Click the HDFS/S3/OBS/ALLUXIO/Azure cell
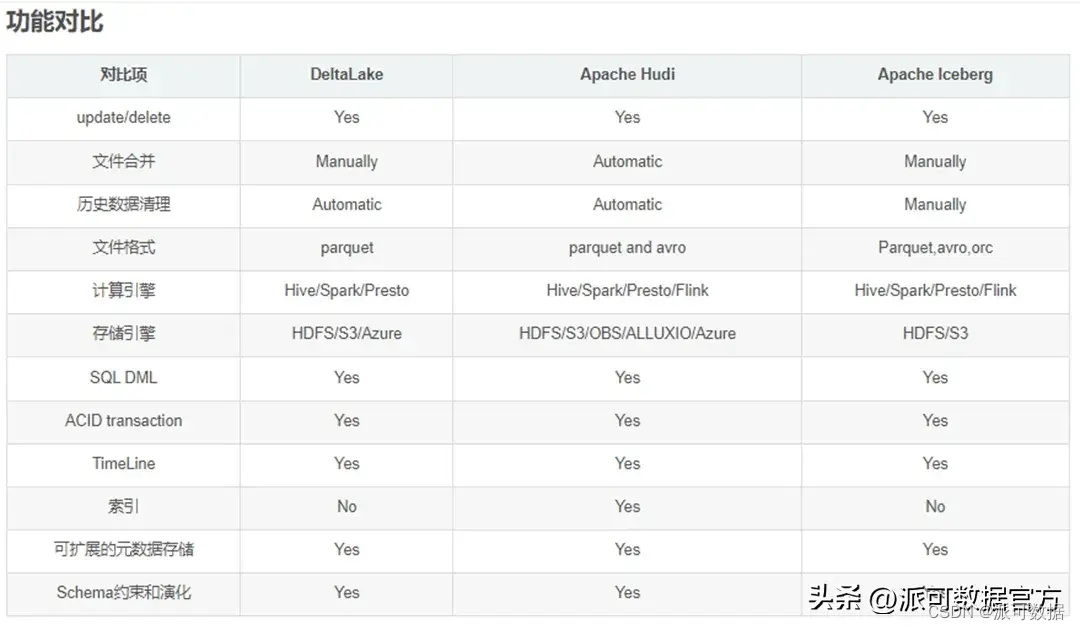The width and height of the screenshot is (1080, 630). (627, 334)
